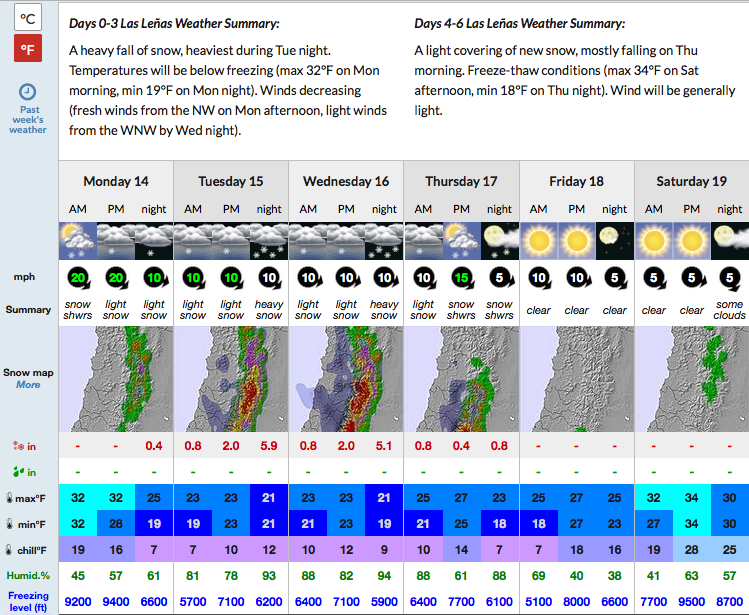
Task: Select the Saturday 19 column header
Action: [692, 181]
